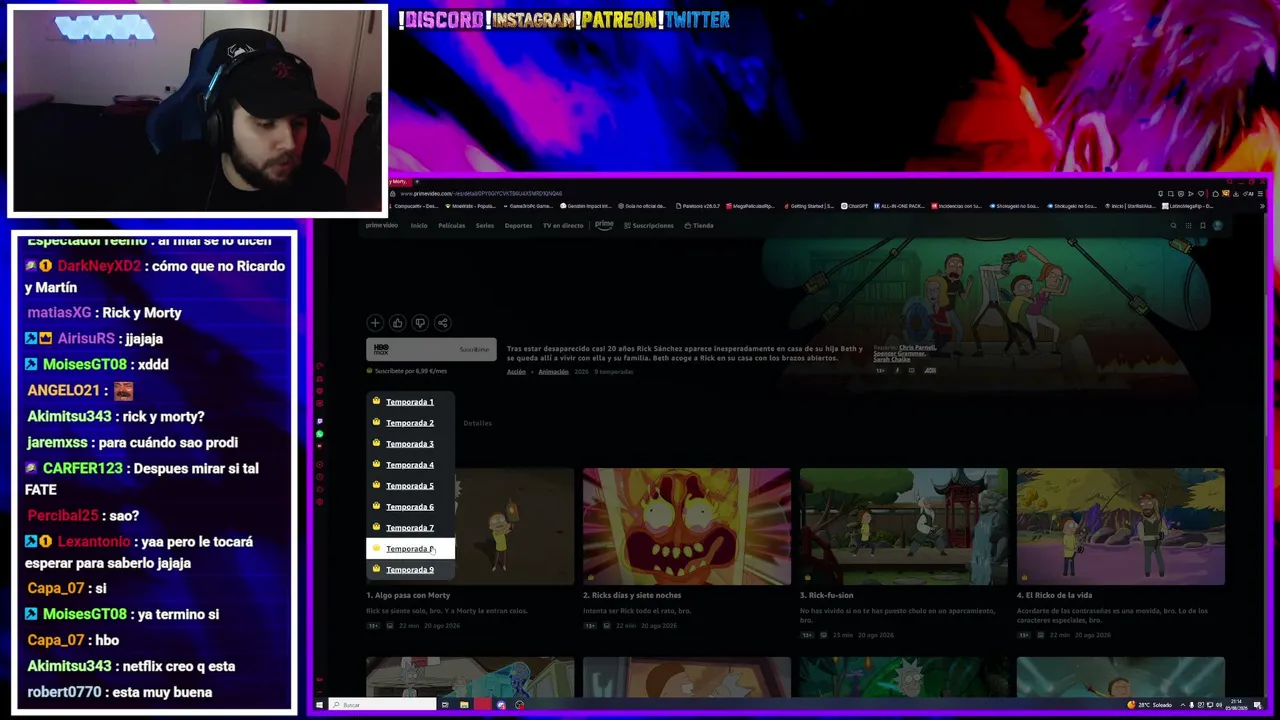Open Chris Parnell cast link
This screenshot has height=720, width=1280.
coord(918,348)
